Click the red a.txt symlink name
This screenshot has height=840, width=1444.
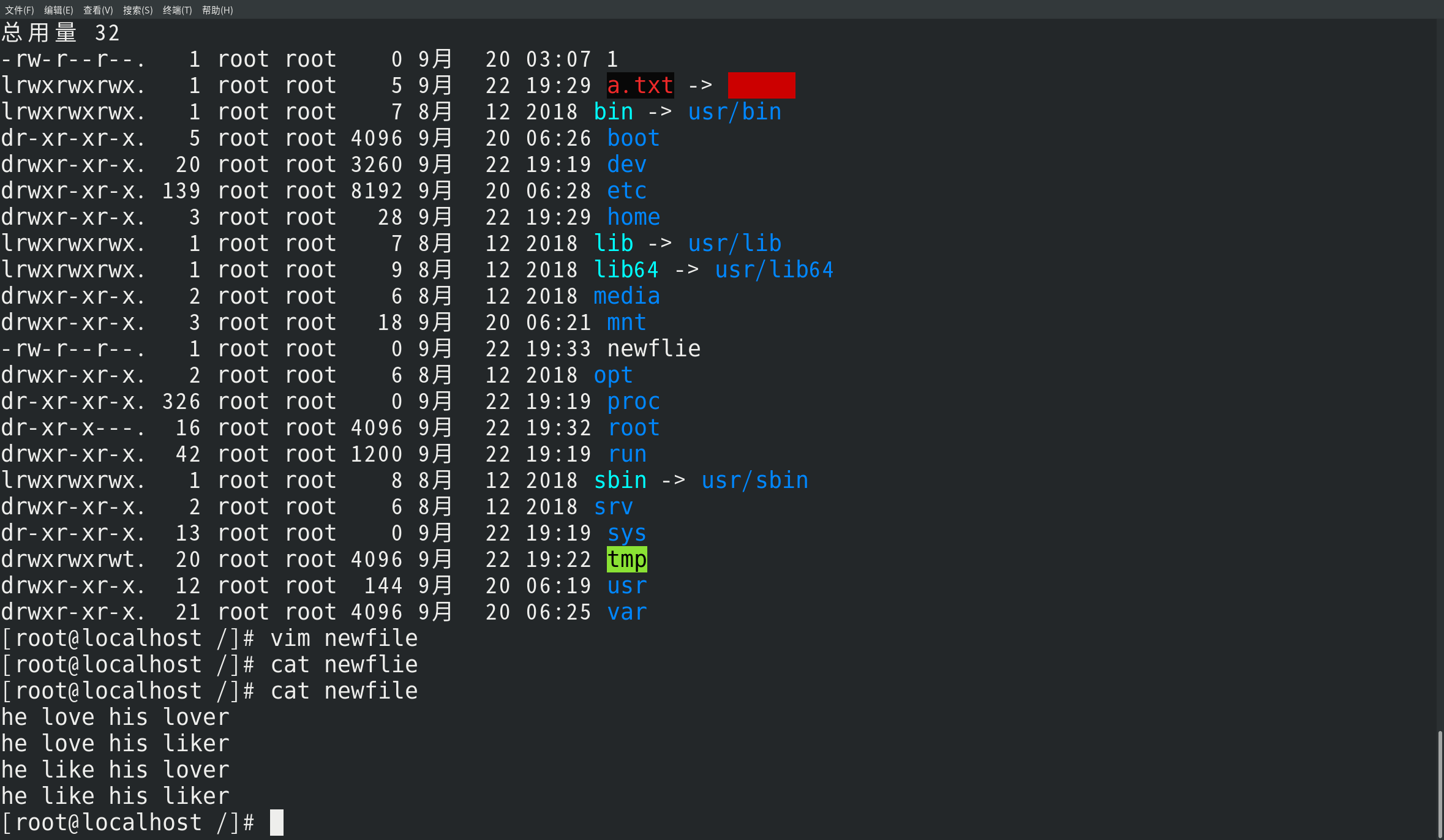[640, 85]
